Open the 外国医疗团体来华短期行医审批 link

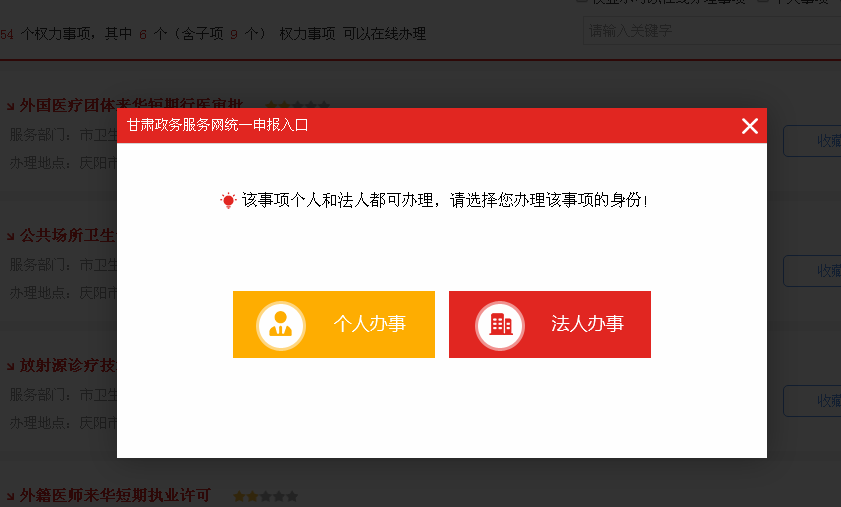pyautogui.click(x=131, y=105)
